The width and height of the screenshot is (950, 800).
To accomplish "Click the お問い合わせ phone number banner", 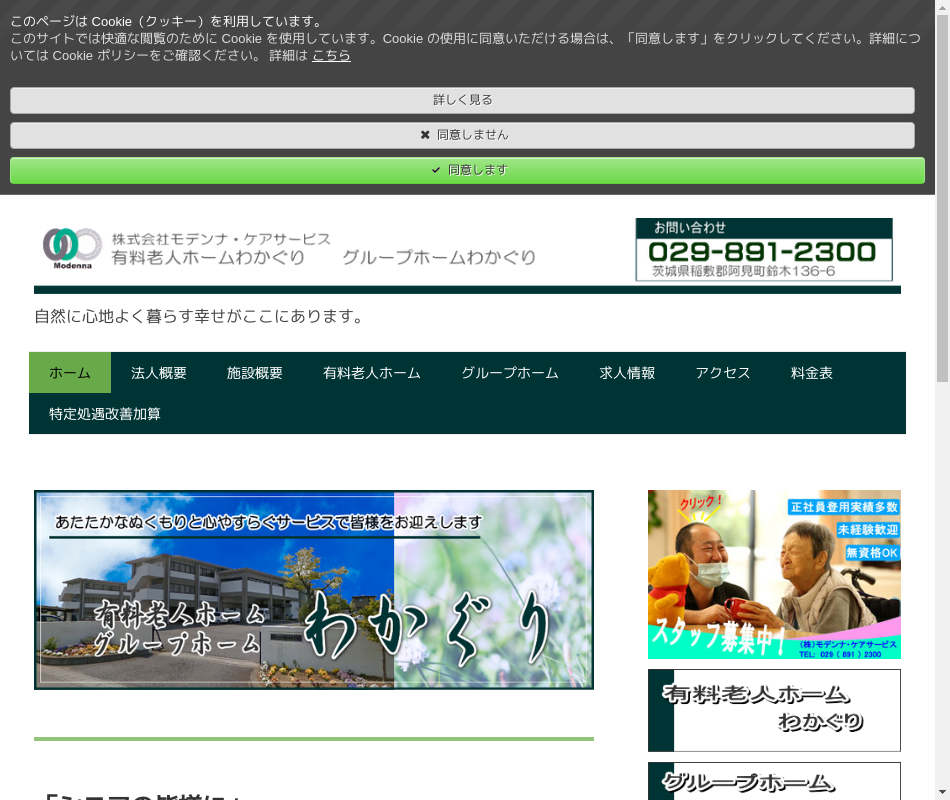I will (764, 250).
